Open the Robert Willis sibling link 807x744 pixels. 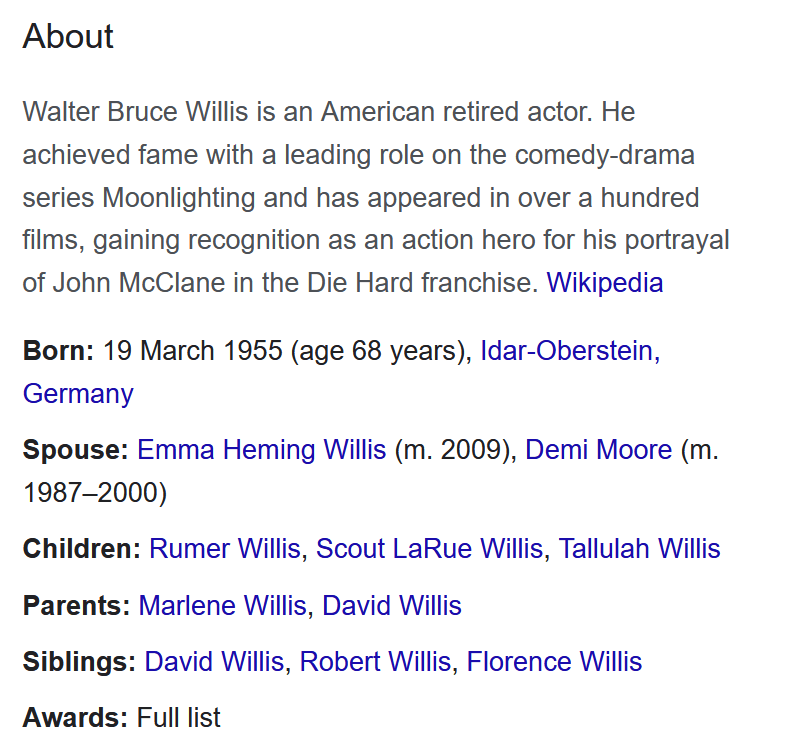pos(375,662)
